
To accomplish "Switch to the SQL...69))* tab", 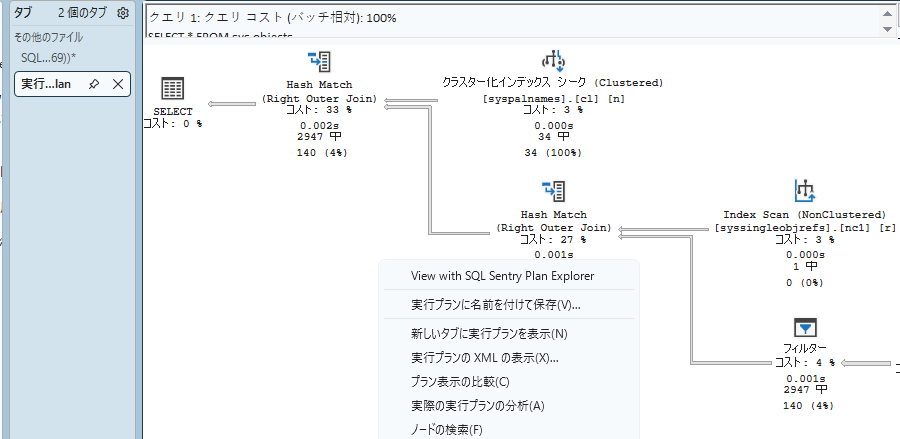I will [50, 58].
